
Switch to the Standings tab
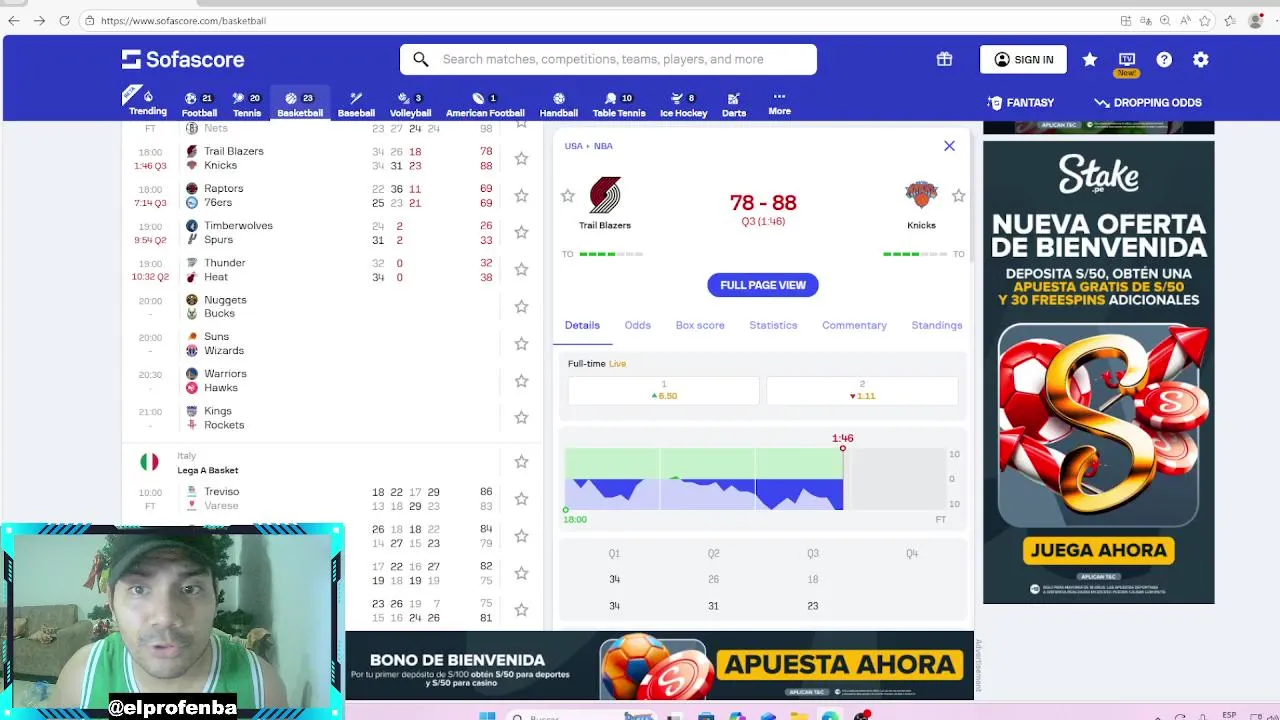click(x=937, y=325)
